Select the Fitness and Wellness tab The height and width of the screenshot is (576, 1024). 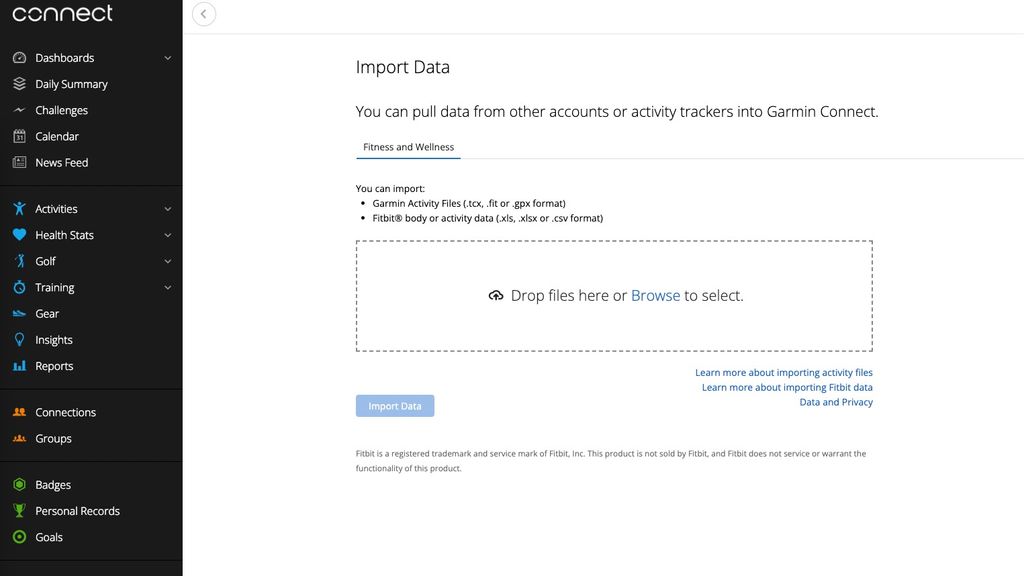click(x=408, y=147)
